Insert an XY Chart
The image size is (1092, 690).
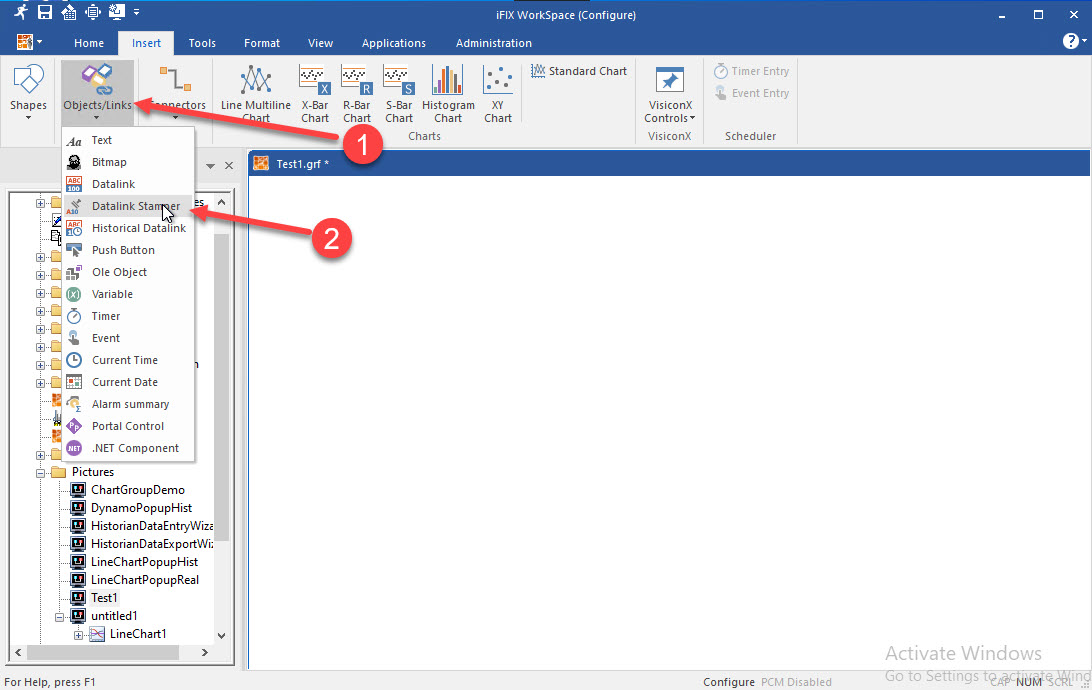click(x=498, y=93)
